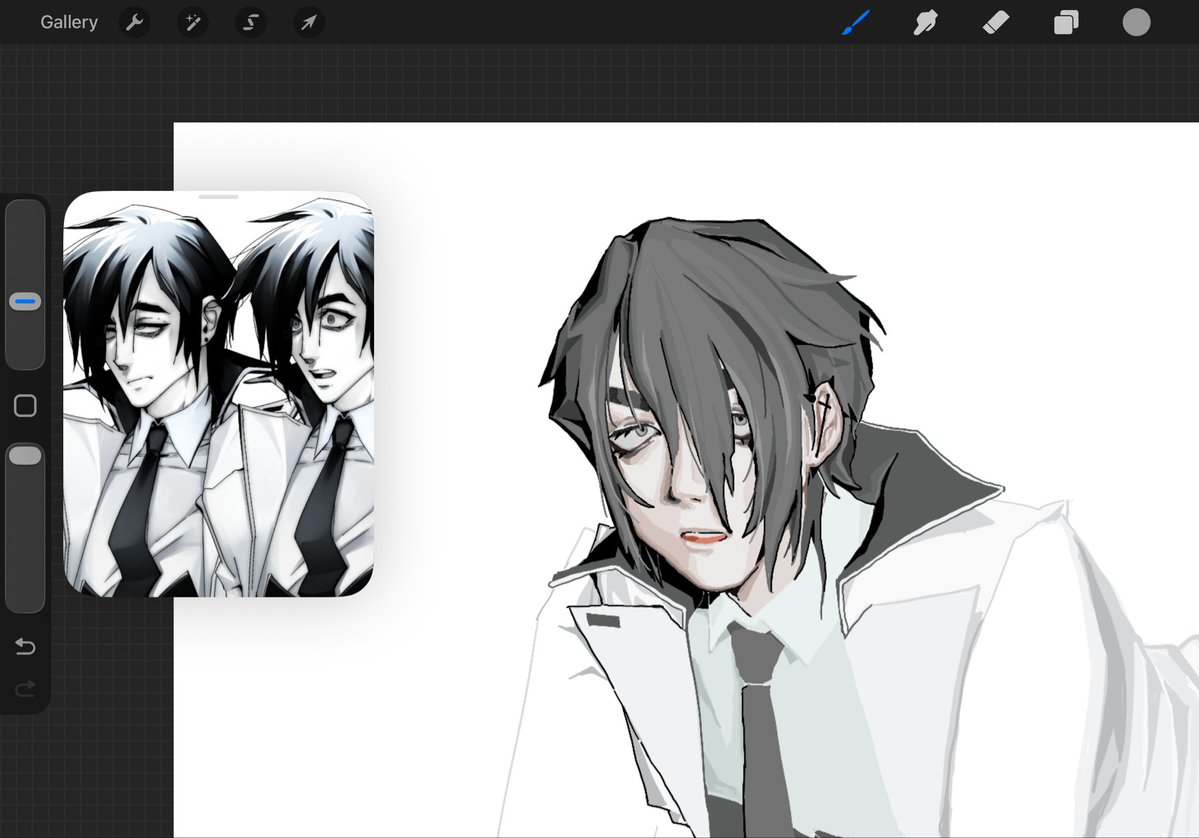This screenshot has height=838, width=1199.
Task: Select the Brush tool
Action: [x=856, y=22]
